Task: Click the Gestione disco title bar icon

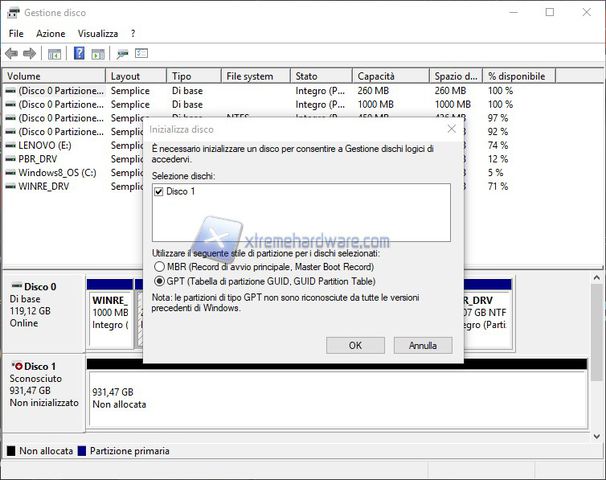Action: tap(12, 12)
